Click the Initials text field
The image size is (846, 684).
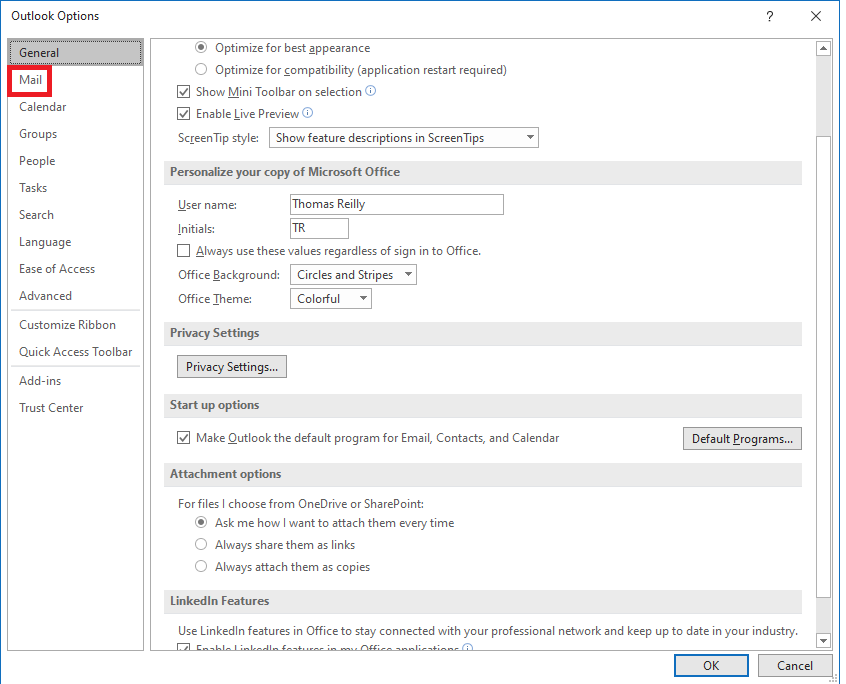[319, 228]
